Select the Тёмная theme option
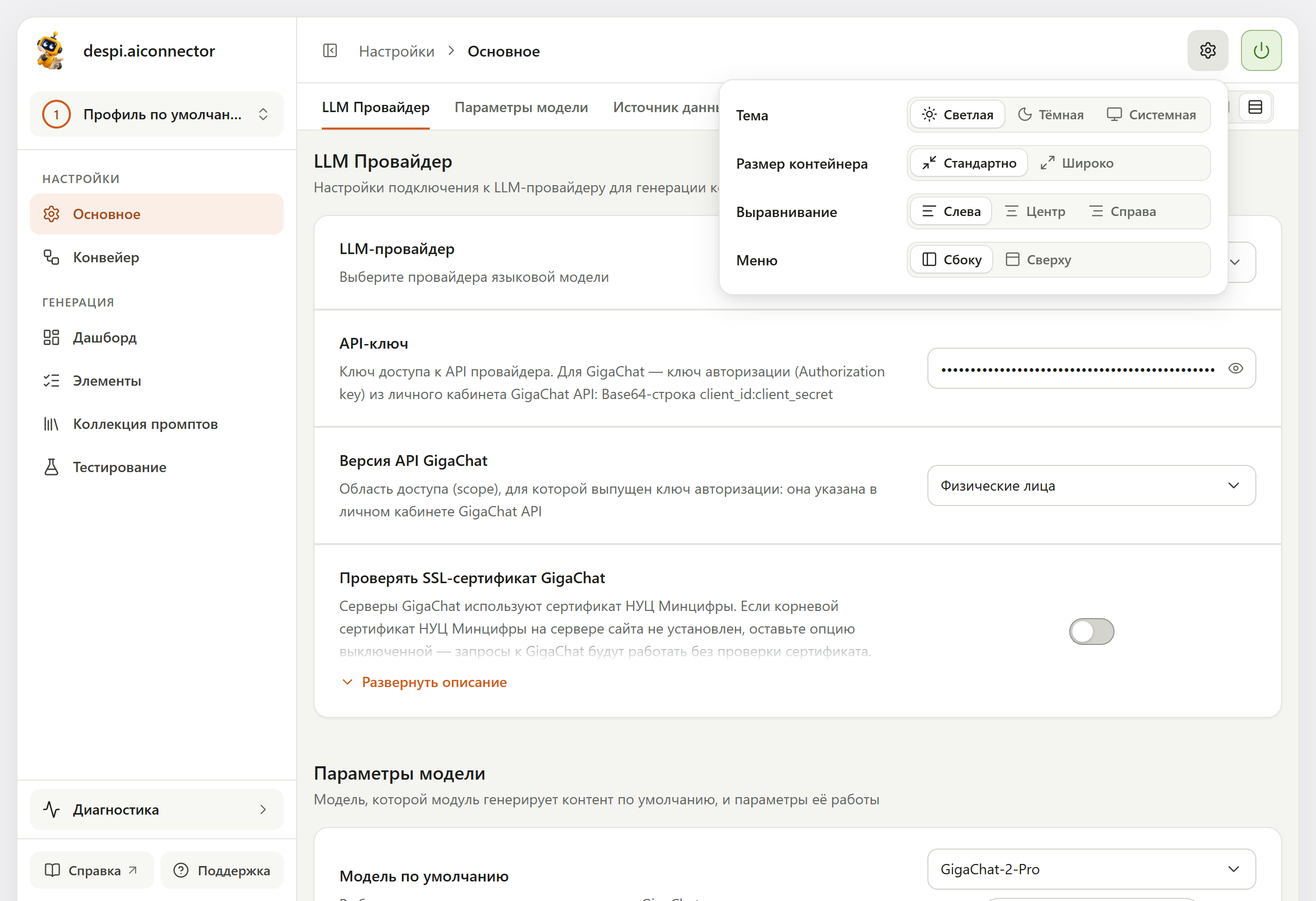 tap(1051, 115)
